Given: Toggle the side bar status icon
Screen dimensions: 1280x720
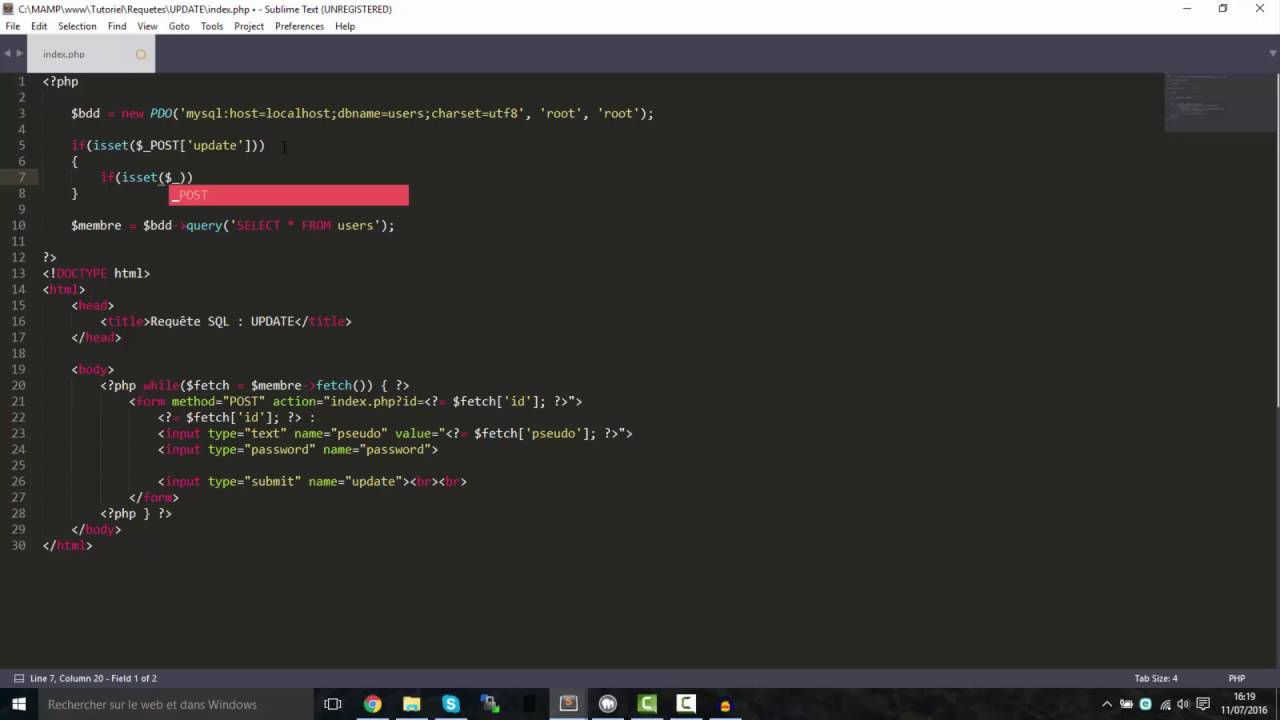Looking at the screenshot, I should (17, 678).
